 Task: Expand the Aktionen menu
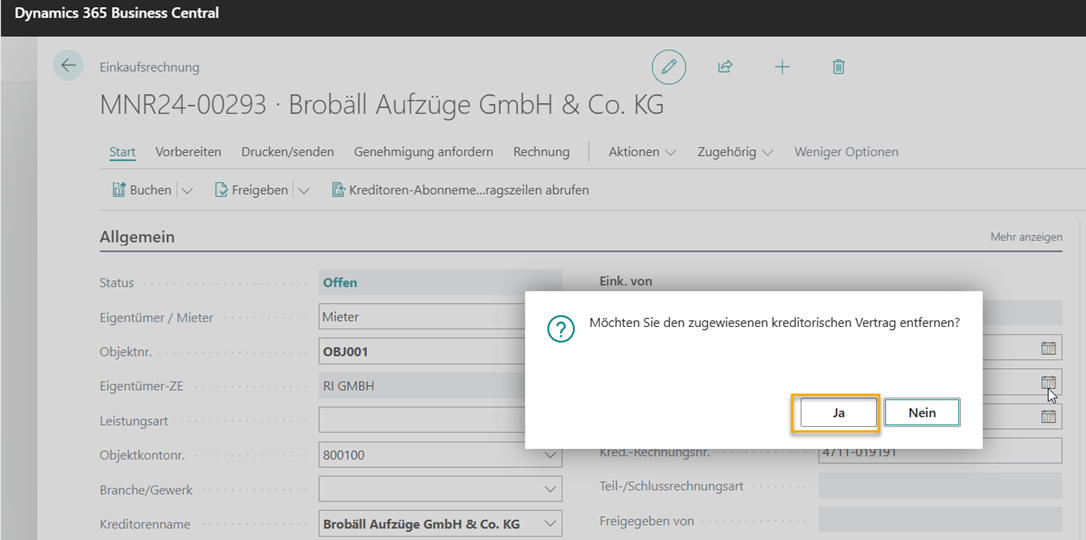click(x=642, y=152)
